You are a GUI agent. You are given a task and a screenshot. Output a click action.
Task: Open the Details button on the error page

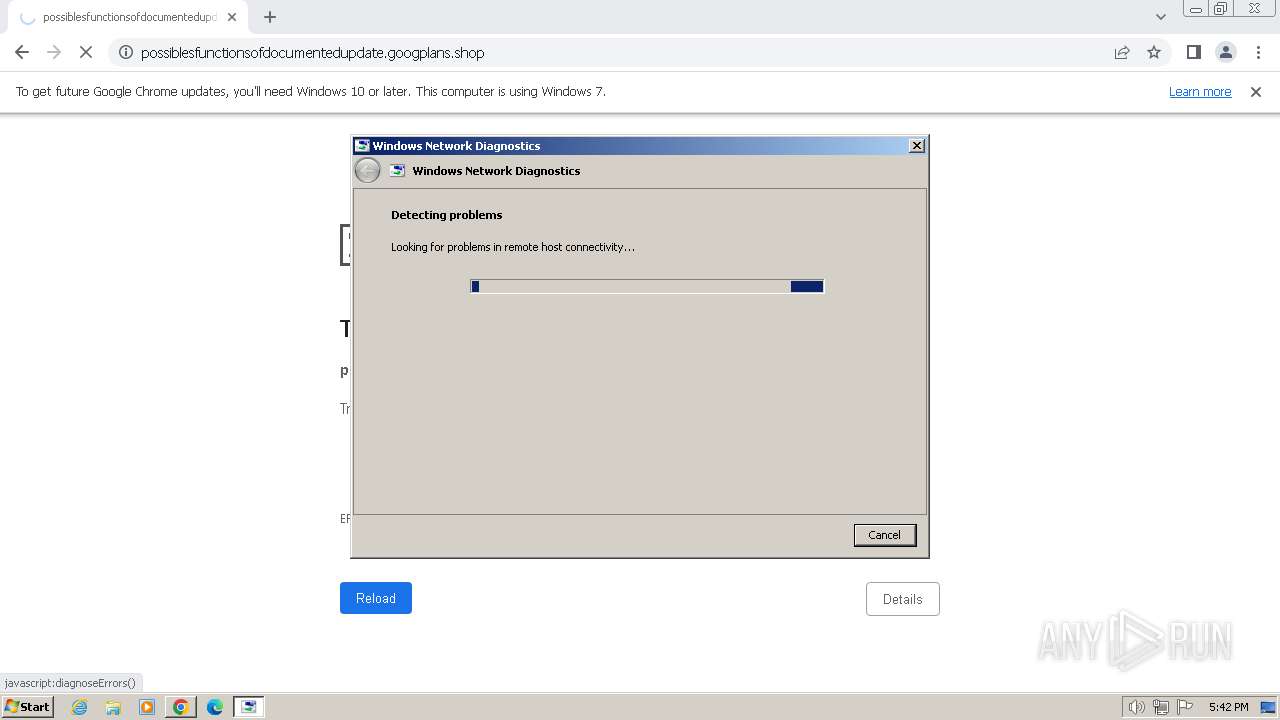point(902,599)
